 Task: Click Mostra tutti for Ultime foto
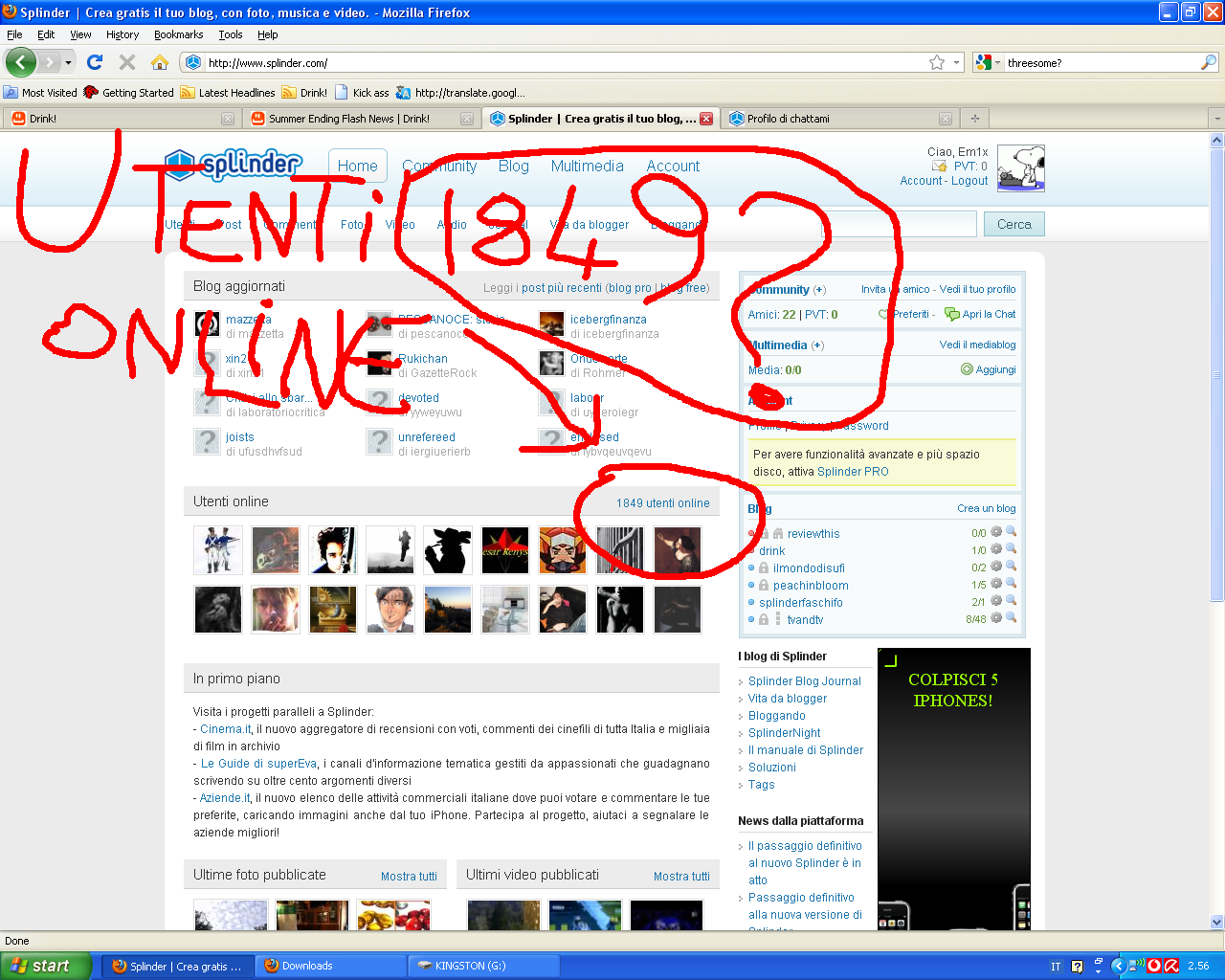[409, 877]
